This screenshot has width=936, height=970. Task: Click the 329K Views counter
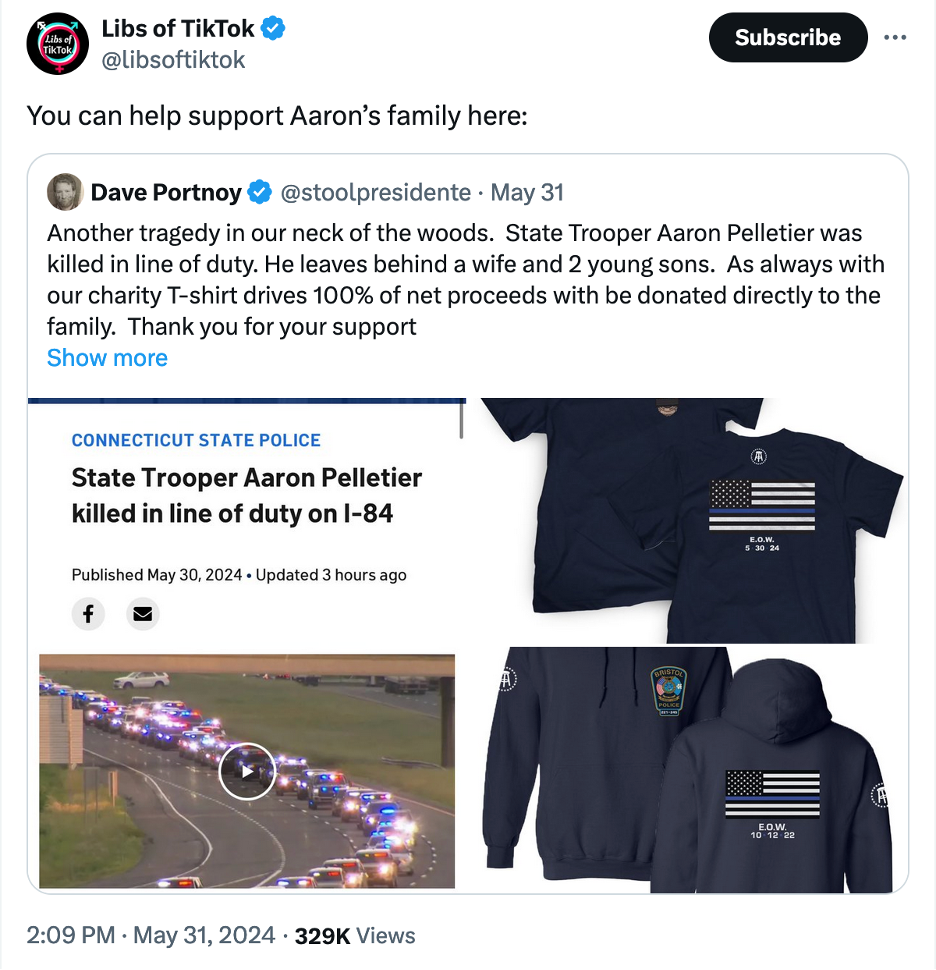pyautogui.click(x=354, y=935)
